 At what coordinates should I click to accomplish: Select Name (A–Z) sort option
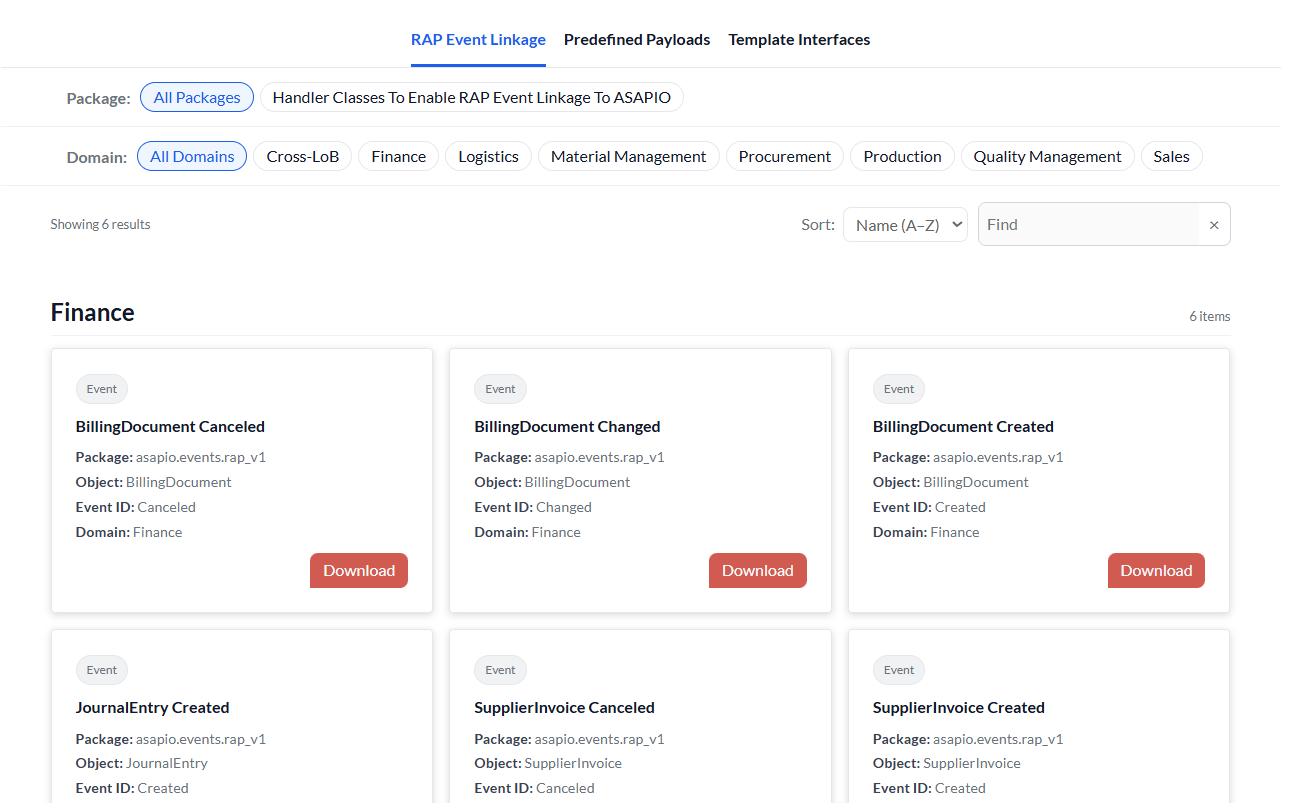905,224
